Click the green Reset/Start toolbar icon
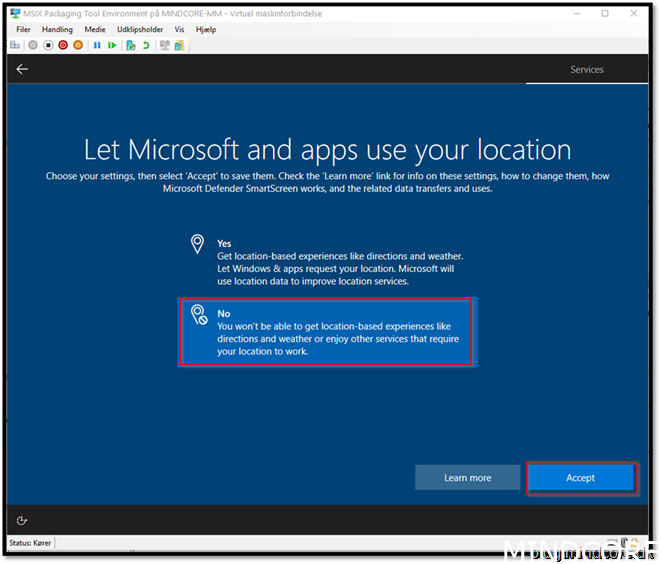This screenshot has height=564, width=661. click(111, 45)
